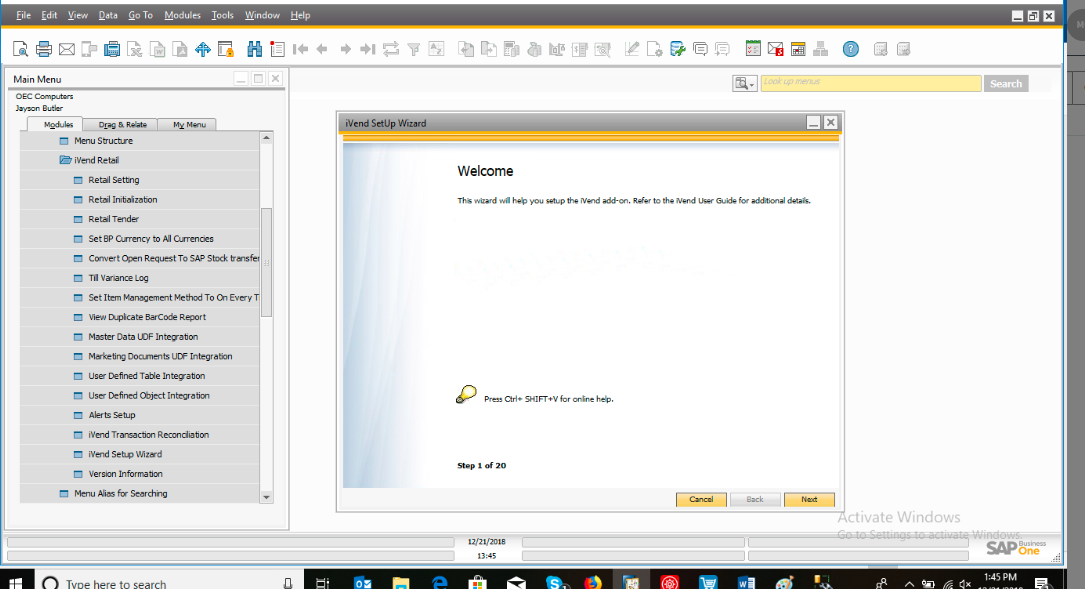Click the Messages/Alerts speech bubble icon
The height and width of the screenshot is (589, 1085).
pyautogui.click(x=700, y=49)
